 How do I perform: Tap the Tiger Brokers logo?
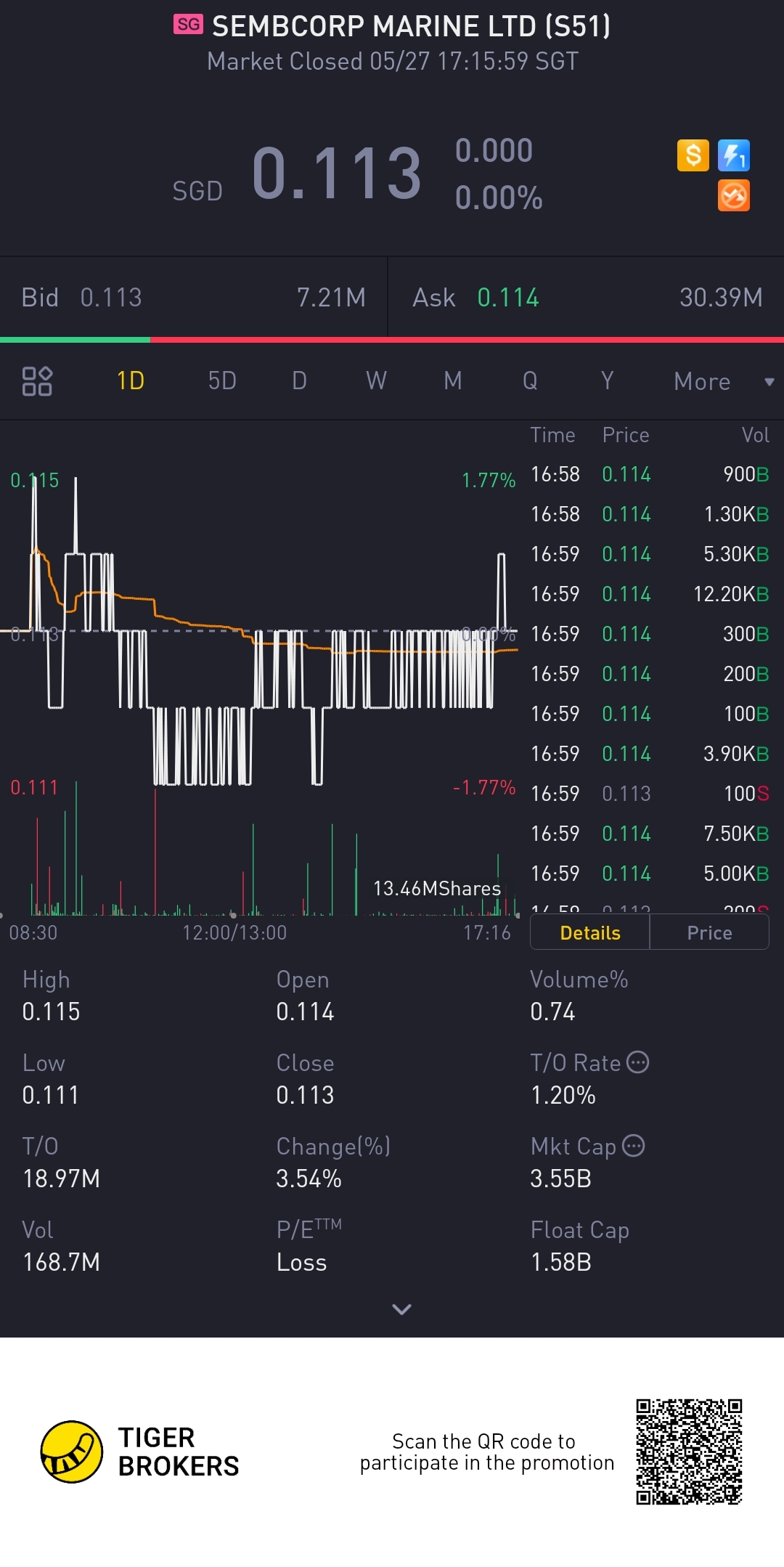139,1452
